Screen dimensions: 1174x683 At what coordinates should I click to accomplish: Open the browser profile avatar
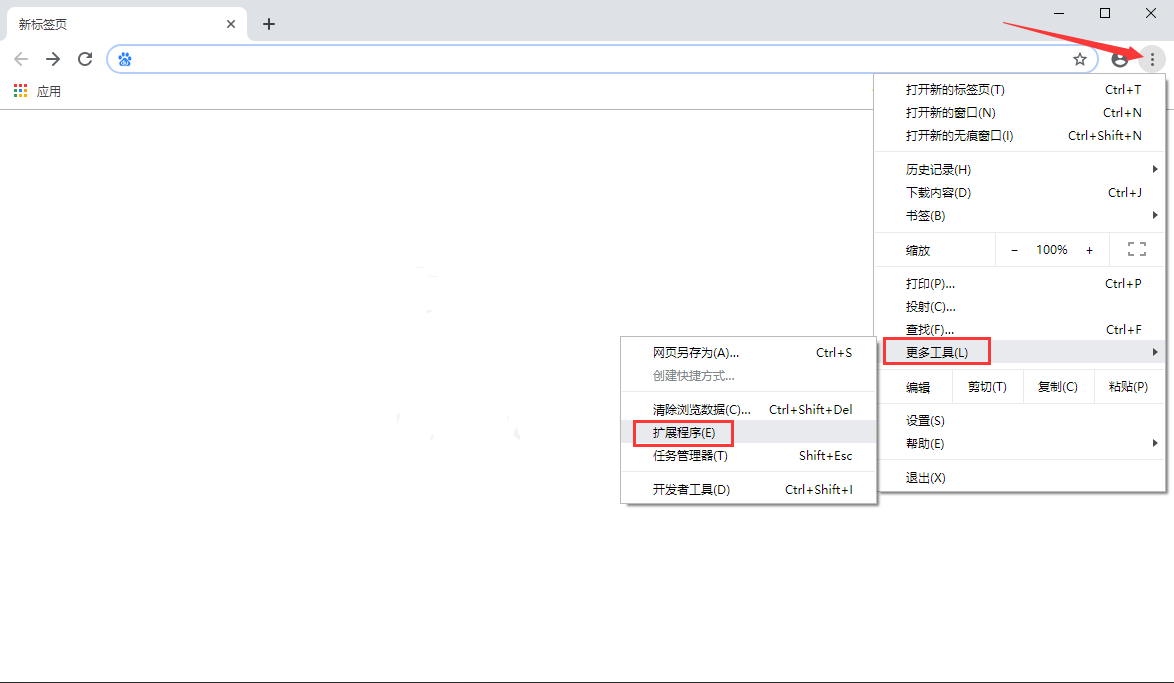click(1120, 59)
